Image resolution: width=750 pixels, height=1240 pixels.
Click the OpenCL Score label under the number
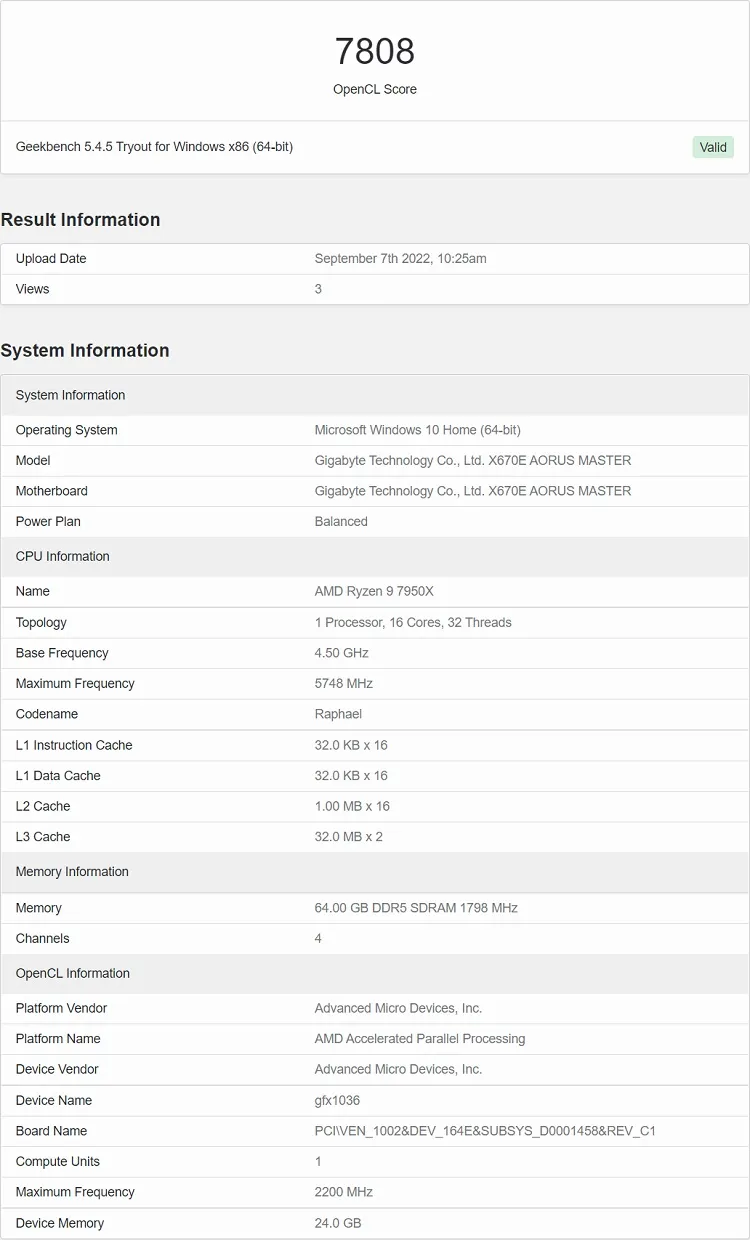pyautogui.click(x=375, y=89)
